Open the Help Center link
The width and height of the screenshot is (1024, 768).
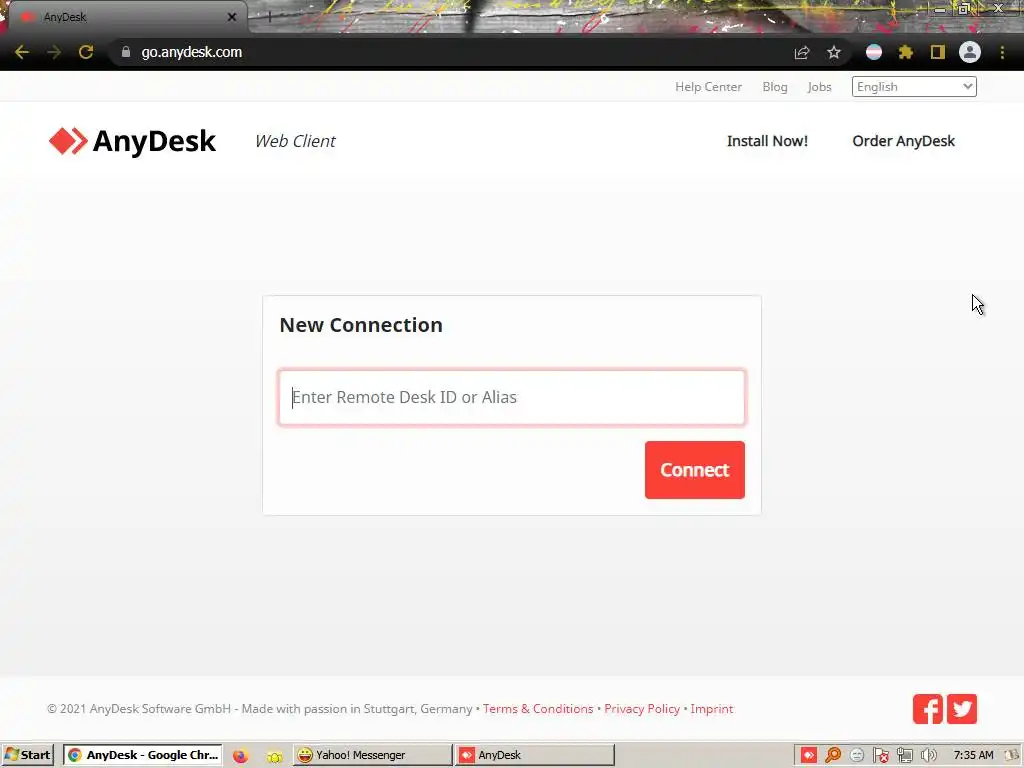[709, 87]
